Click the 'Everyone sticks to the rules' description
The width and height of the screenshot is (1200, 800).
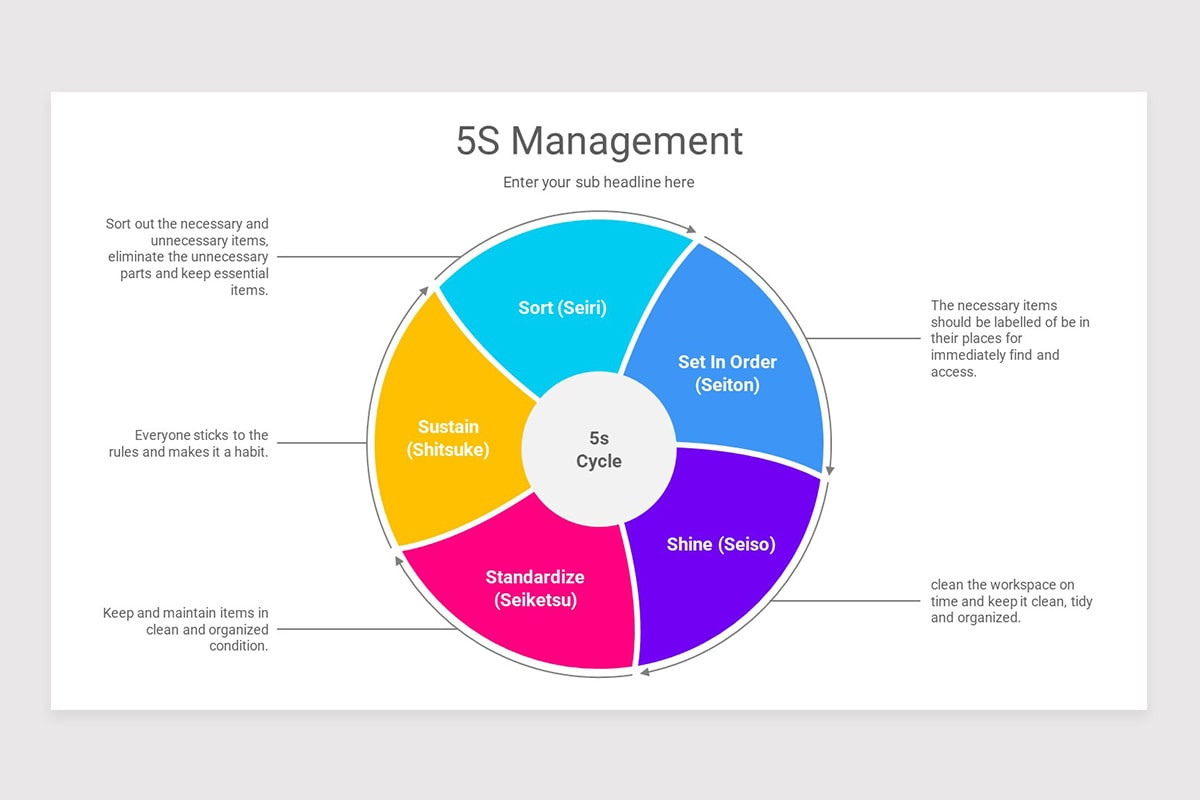(x=189, y=443)
